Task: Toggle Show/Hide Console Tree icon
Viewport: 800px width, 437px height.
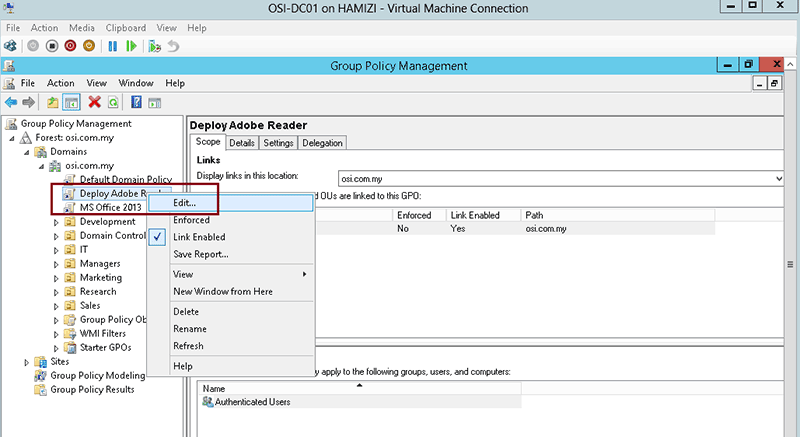Action: click(x=71, y=102)
